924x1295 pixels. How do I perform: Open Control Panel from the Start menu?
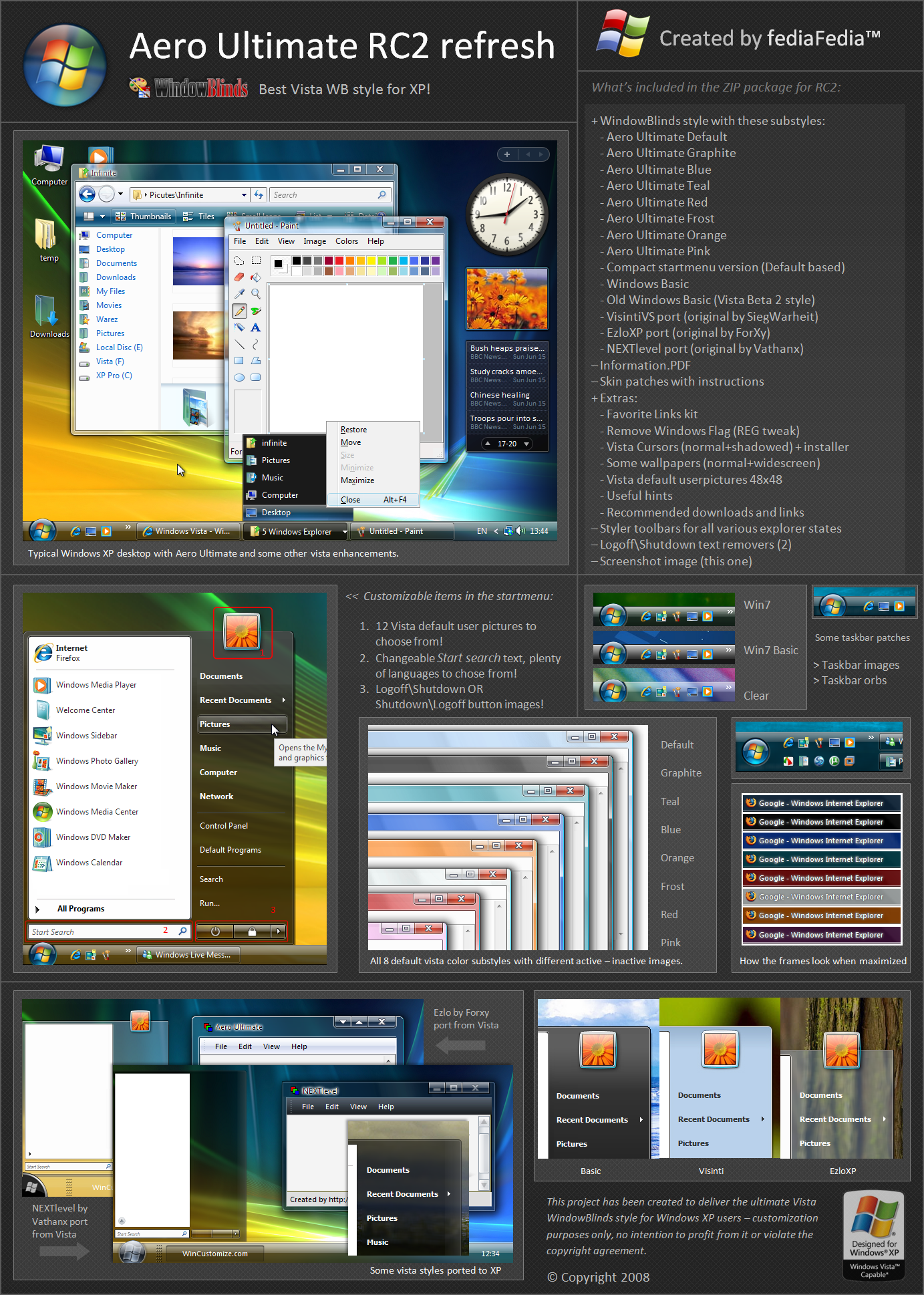pos(224,826)
